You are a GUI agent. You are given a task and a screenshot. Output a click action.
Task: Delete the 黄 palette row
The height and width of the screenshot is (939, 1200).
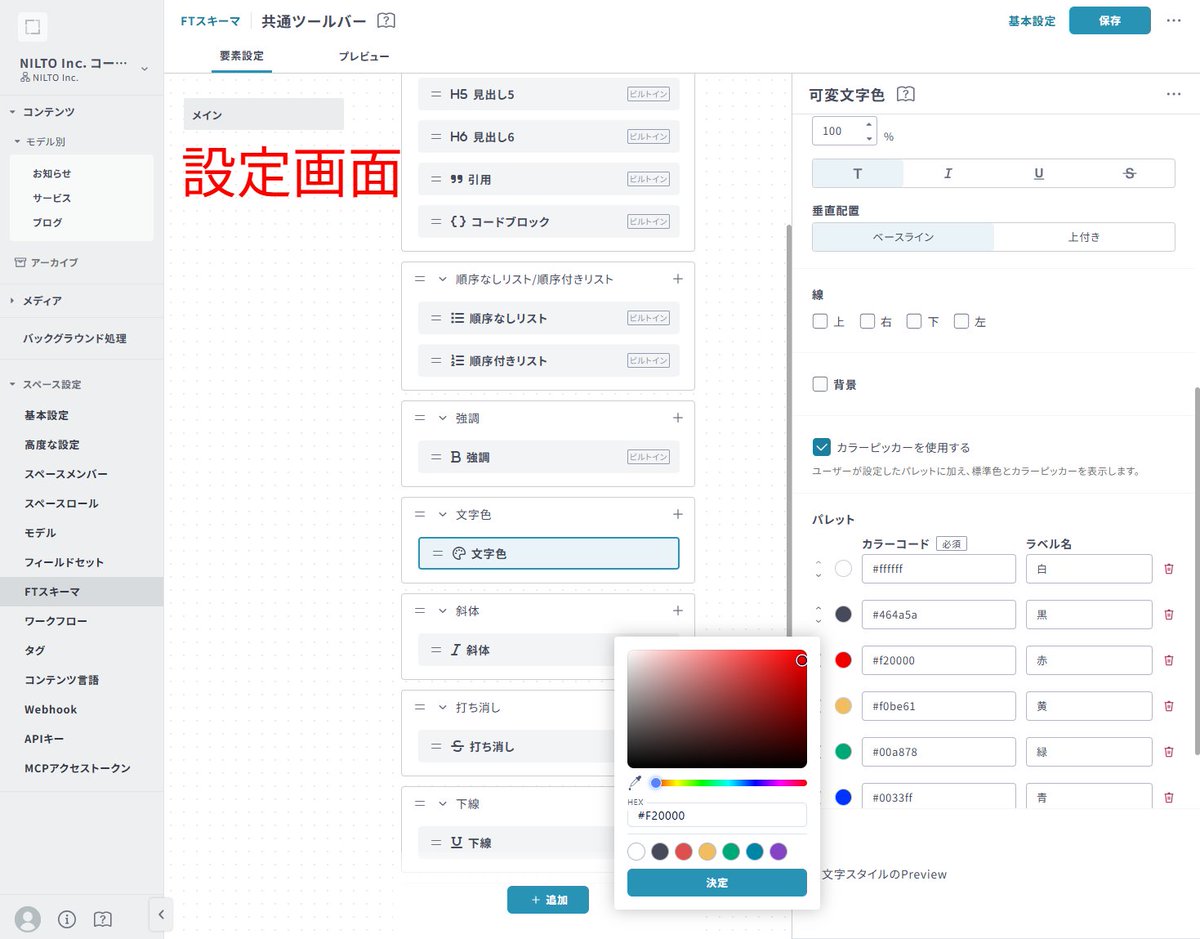pos(1168,706)
